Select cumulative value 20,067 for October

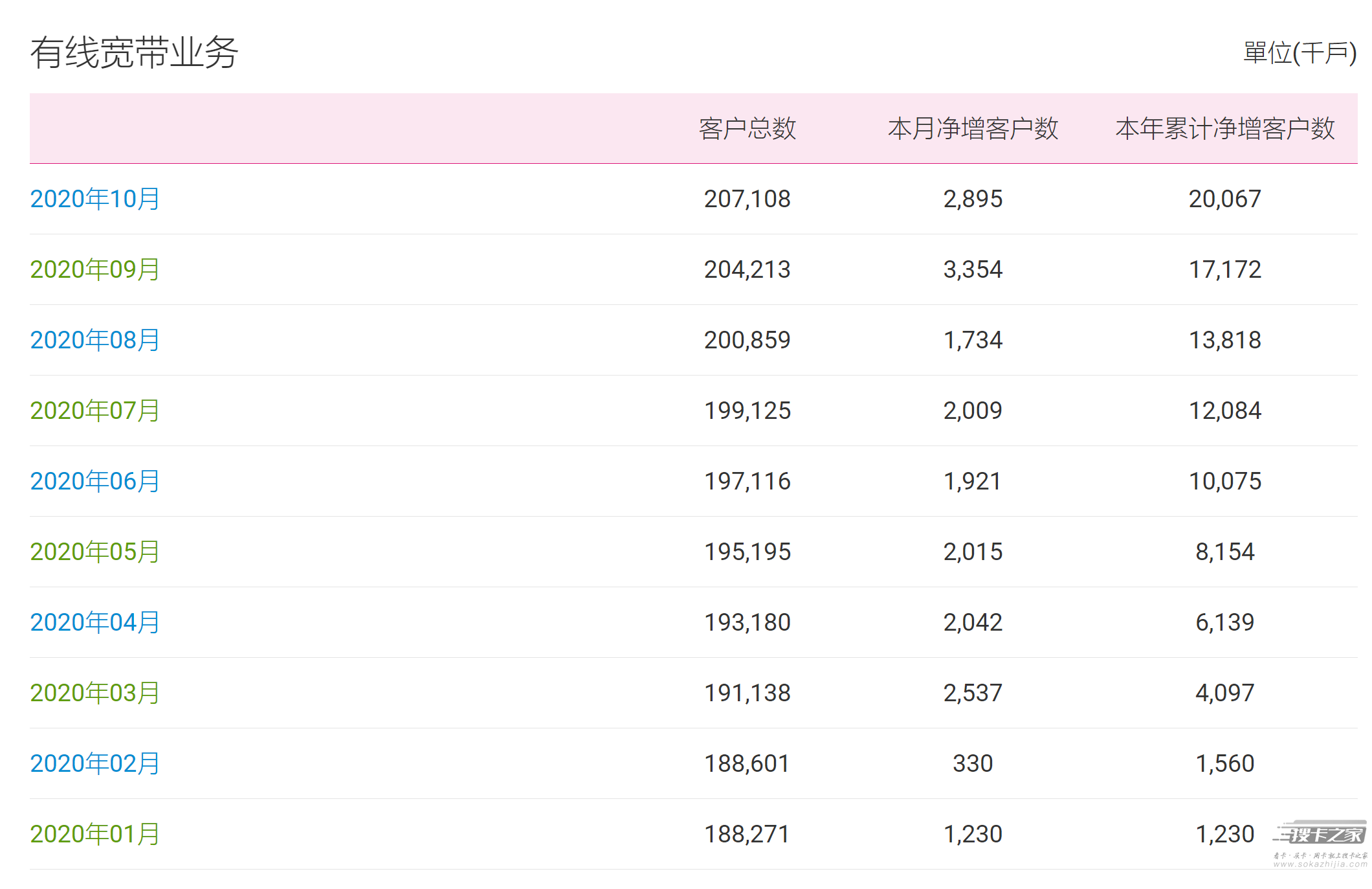1224,199
